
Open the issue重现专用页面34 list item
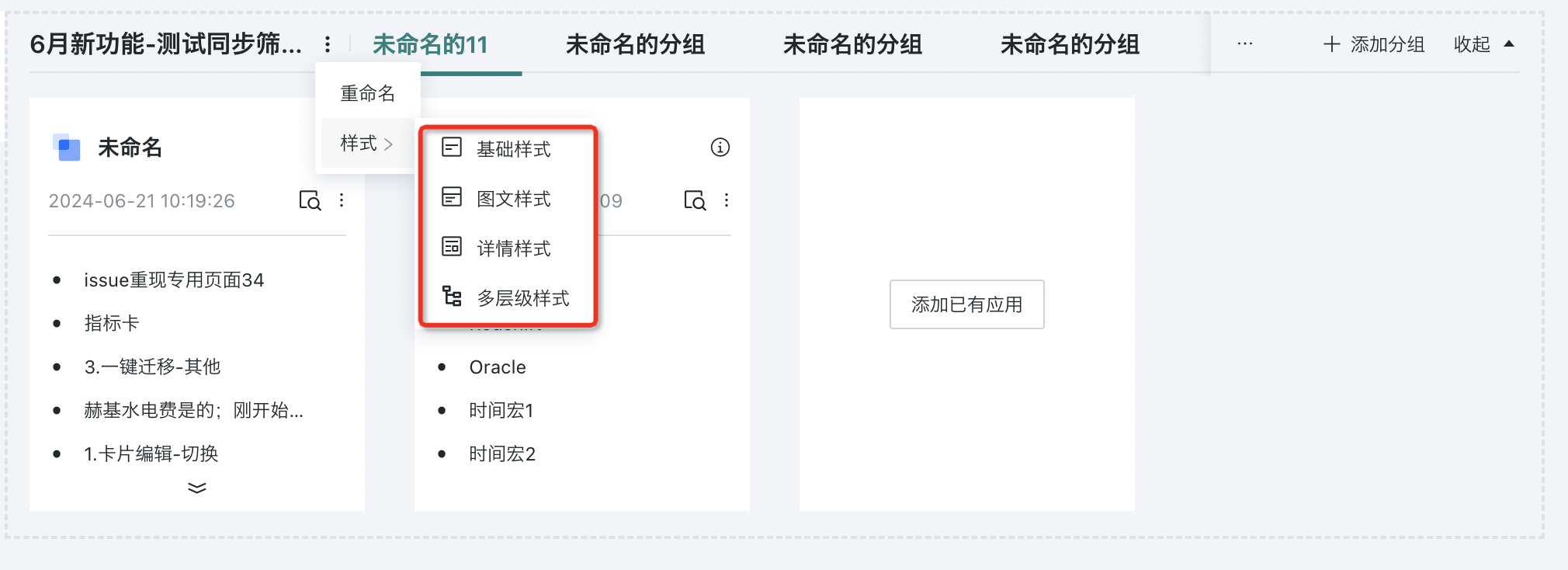174,280
